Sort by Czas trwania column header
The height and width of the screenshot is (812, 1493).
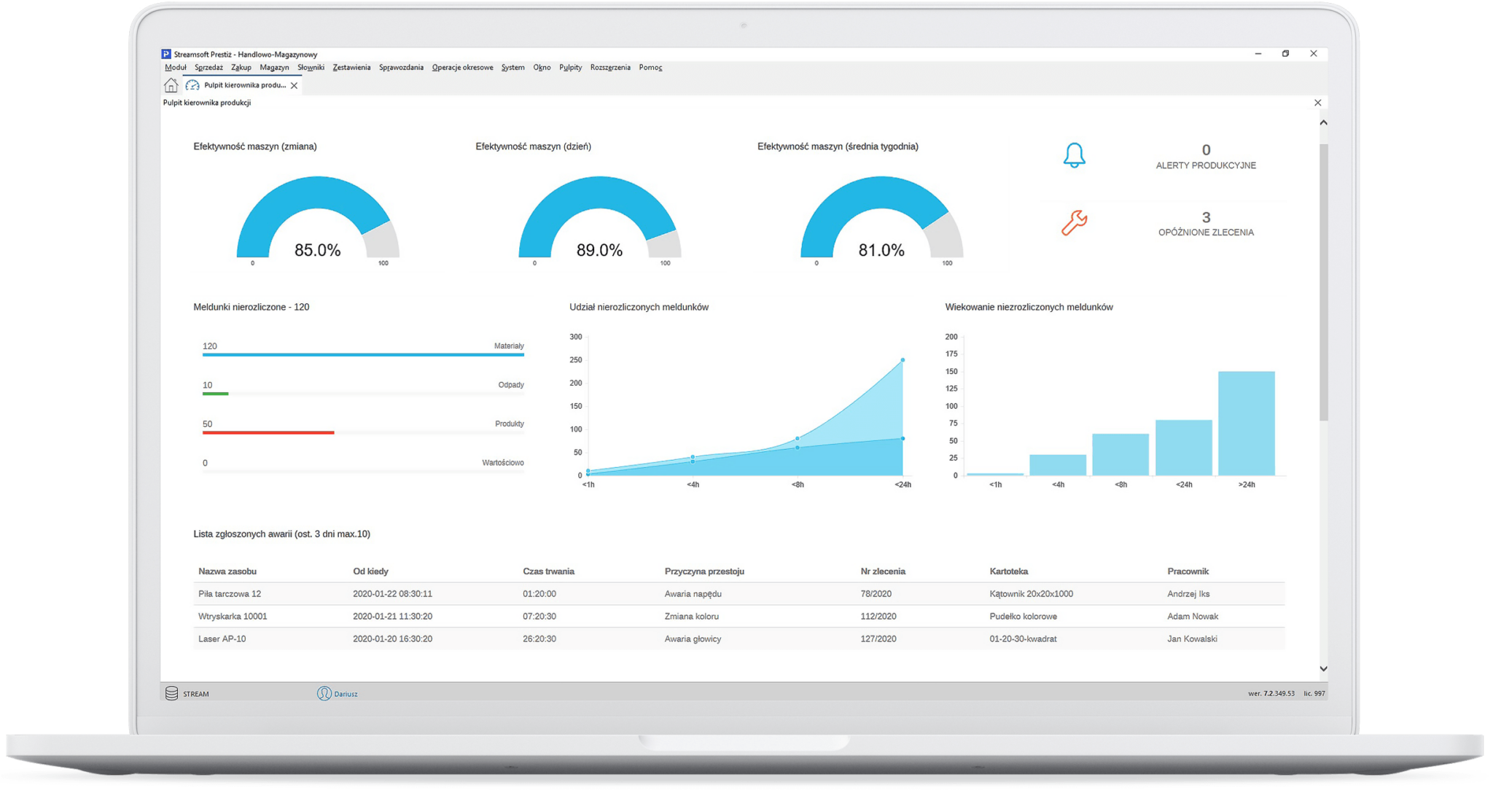pos(548,571)
